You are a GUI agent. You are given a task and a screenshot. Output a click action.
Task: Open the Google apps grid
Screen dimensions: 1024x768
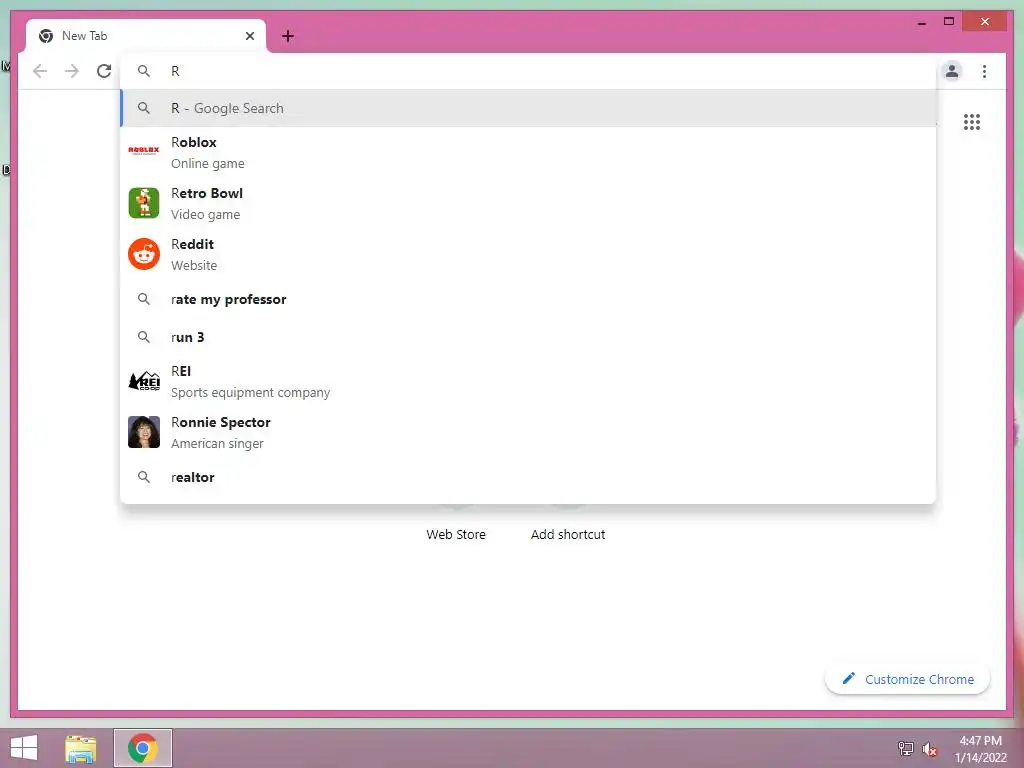point(971,121)
